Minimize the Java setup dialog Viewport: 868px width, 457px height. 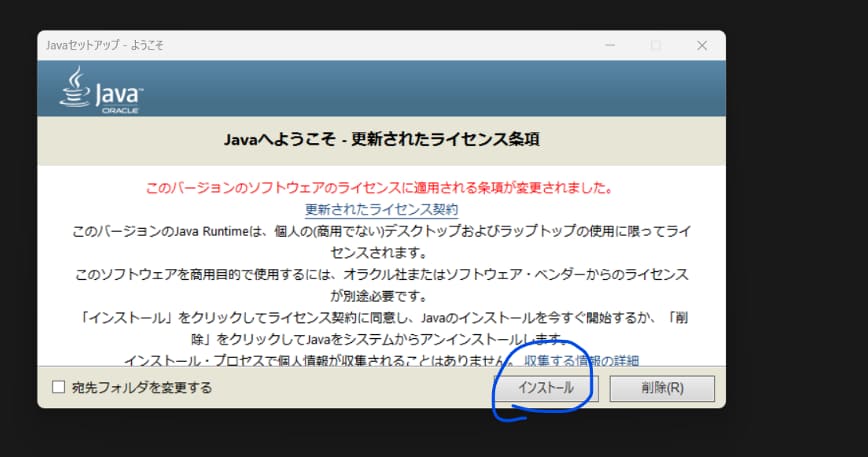[609, 46]
